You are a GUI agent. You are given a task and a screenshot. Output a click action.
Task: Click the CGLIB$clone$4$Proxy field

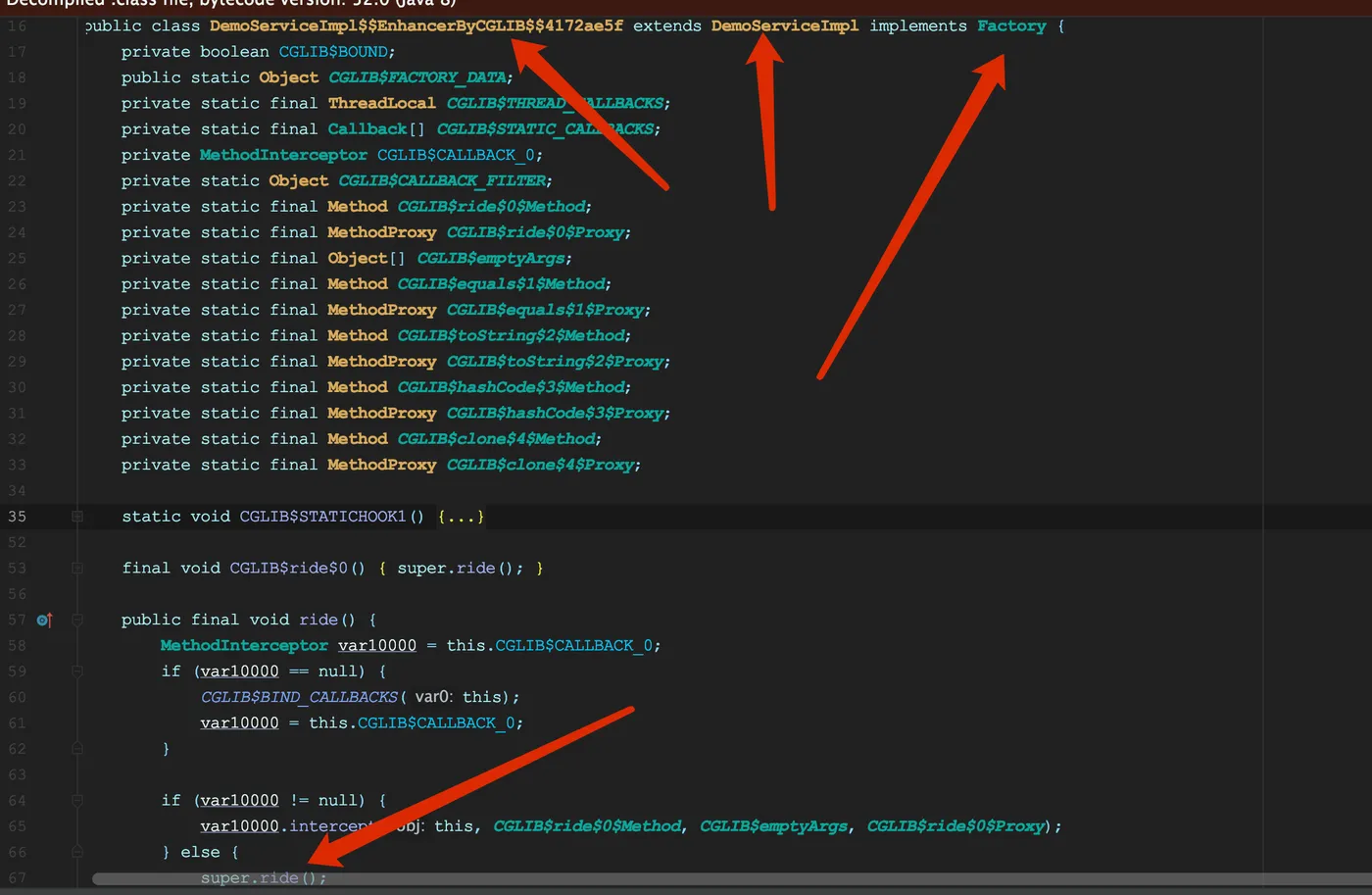541,465
